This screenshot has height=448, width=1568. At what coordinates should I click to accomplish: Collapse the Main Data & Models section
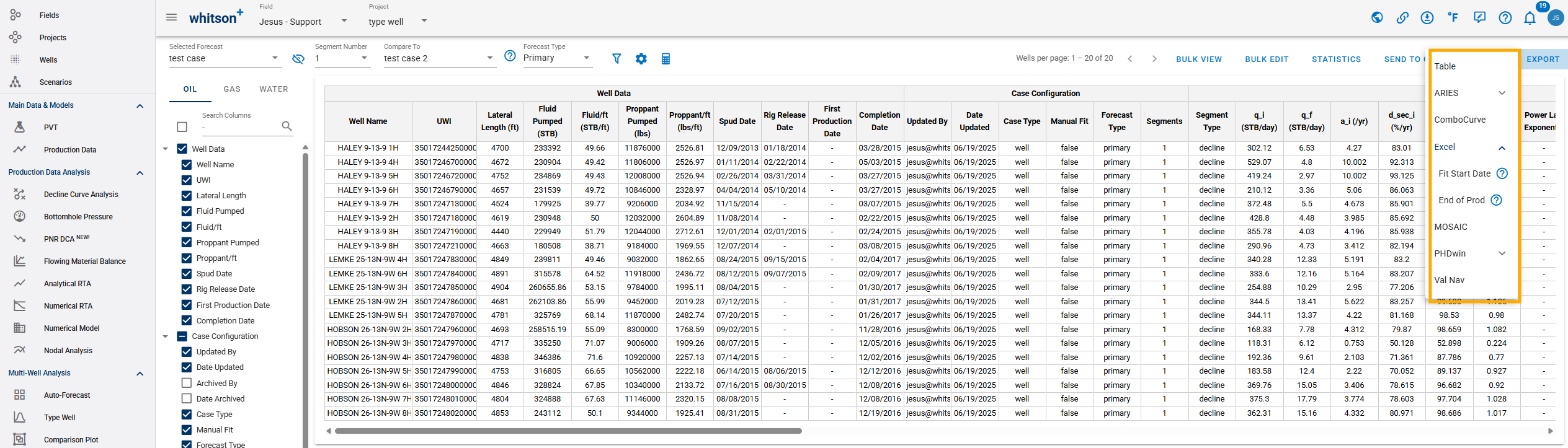pyautogui.click(x=140, y=106)
